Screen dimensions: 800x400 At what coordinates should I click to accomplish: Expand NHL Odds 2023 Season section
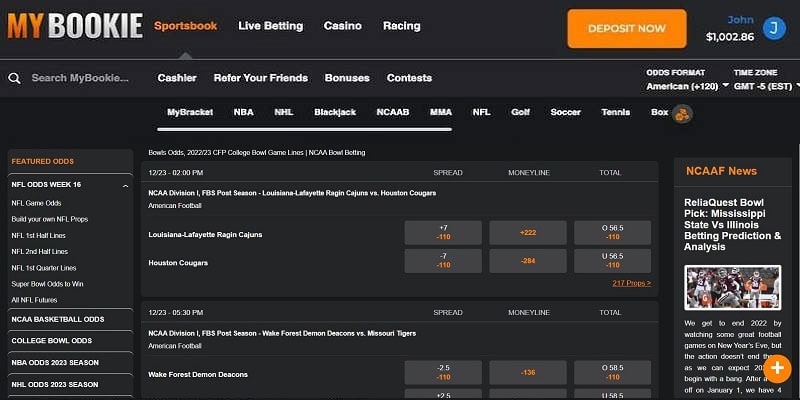click(70, 385)
